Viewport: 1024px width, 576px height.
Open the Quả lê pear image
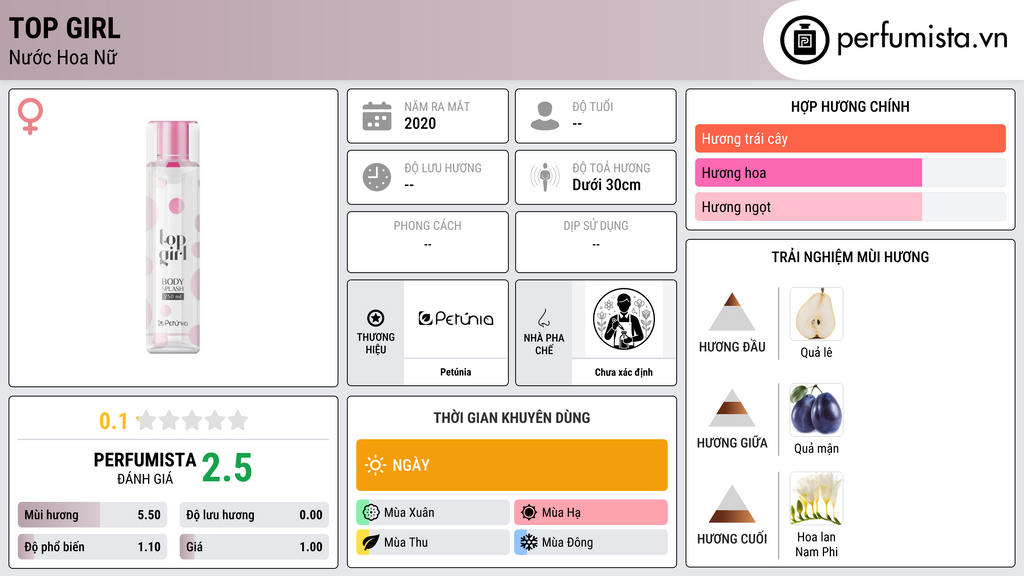point(816,314)
